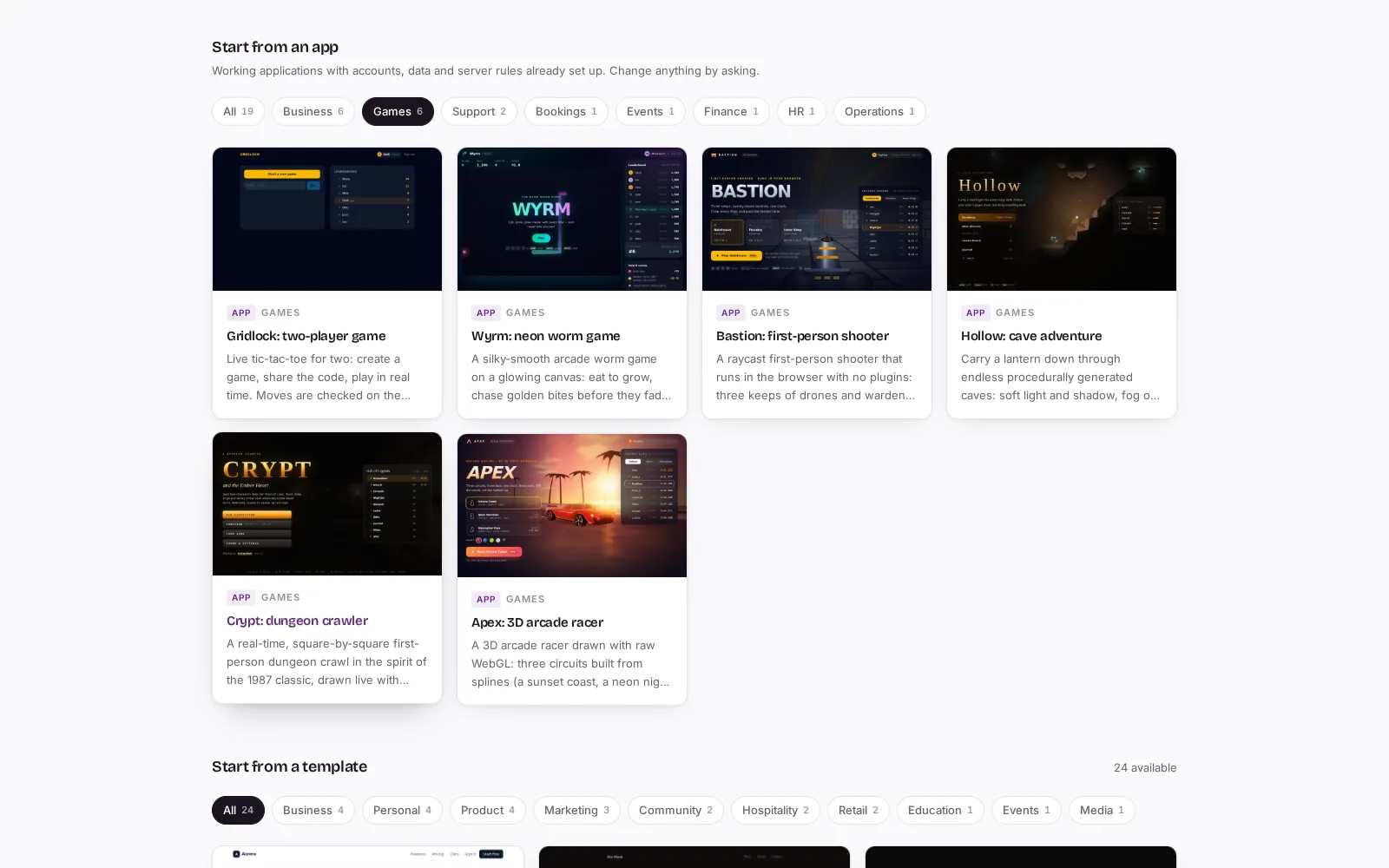
Task: Show Personal templates
Action: coord(402,810)
